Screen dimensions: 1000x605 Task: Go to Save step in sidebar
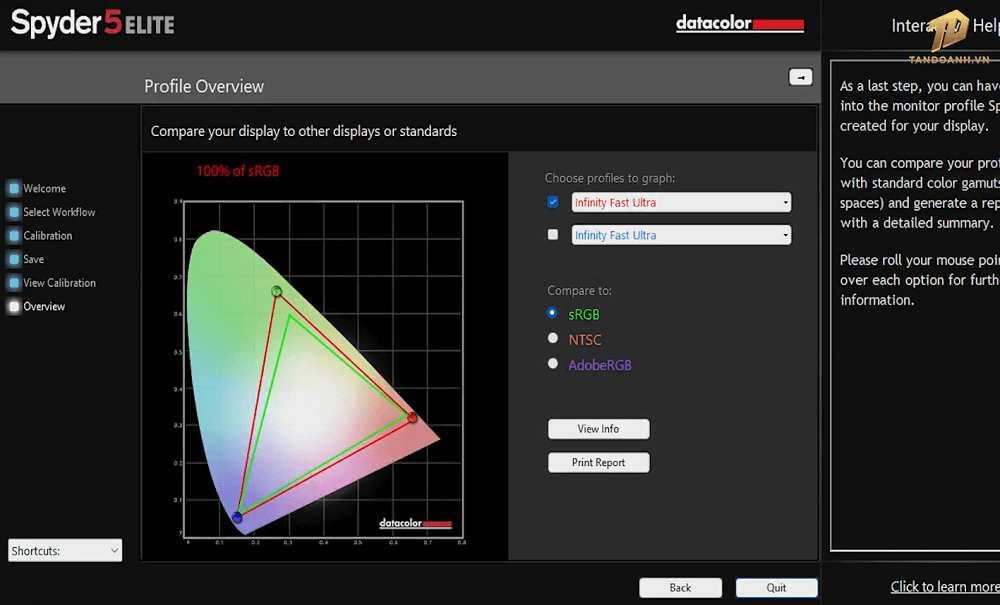(34, 259)
